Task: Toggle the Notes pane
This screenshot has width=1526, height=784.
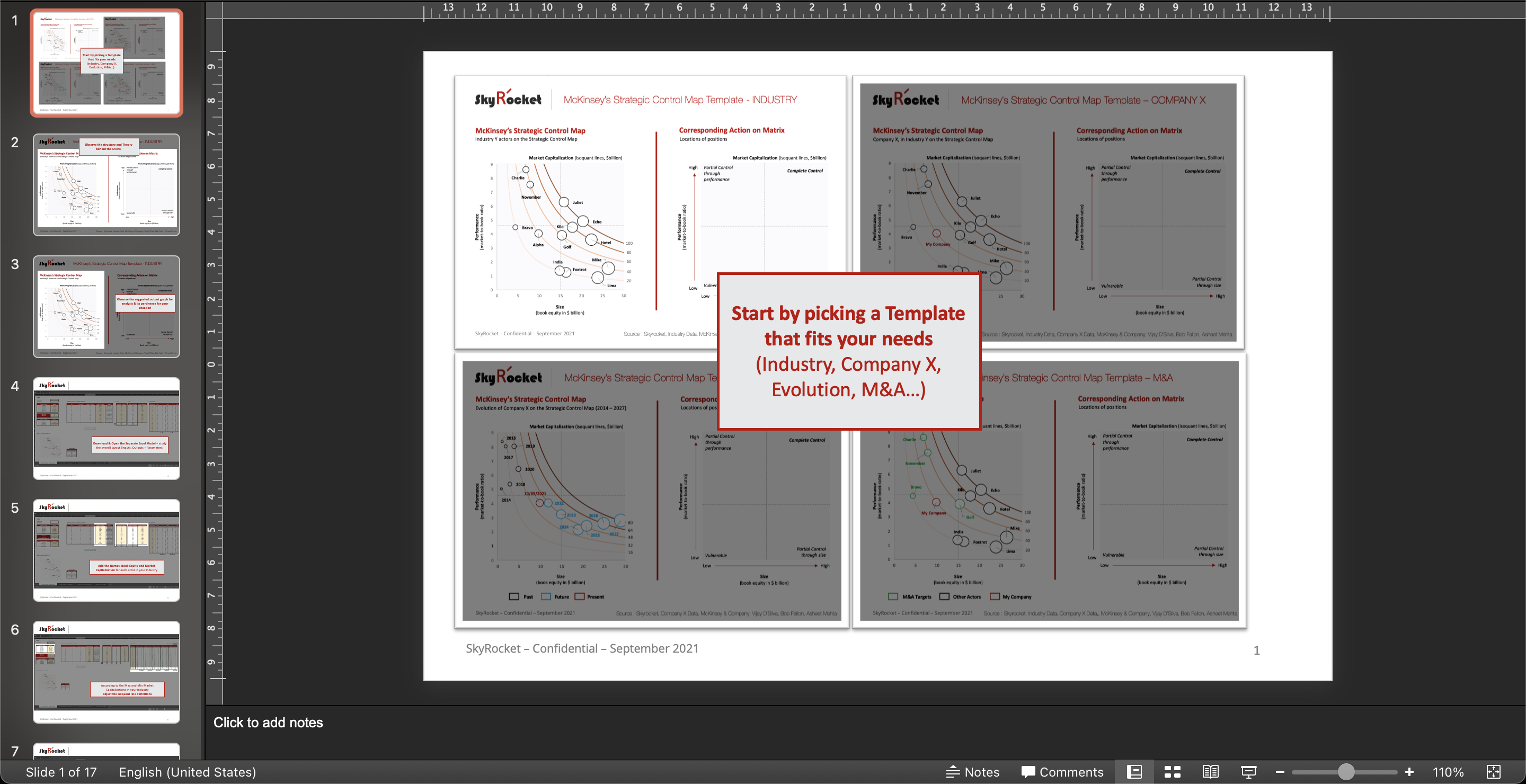Action: click(x=972, y=772)
